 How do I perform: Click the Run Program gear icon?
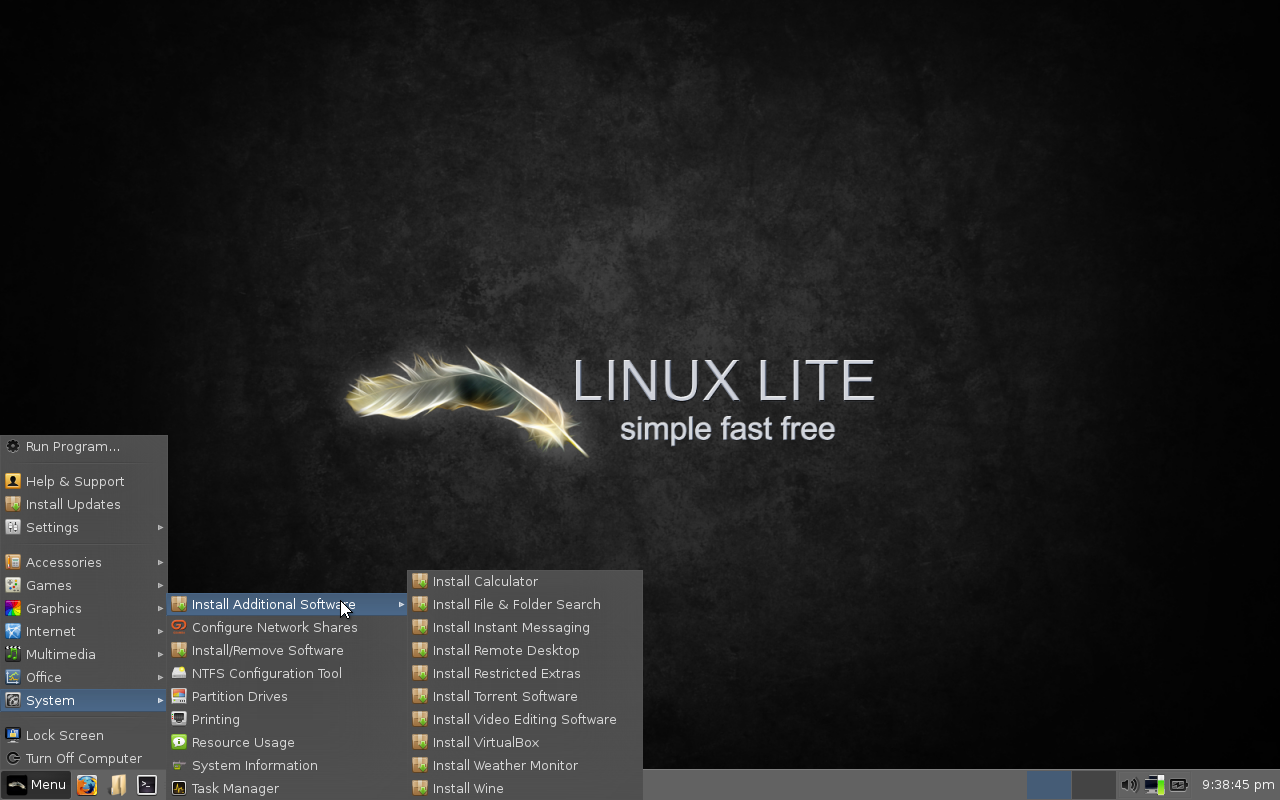[13, 446]
